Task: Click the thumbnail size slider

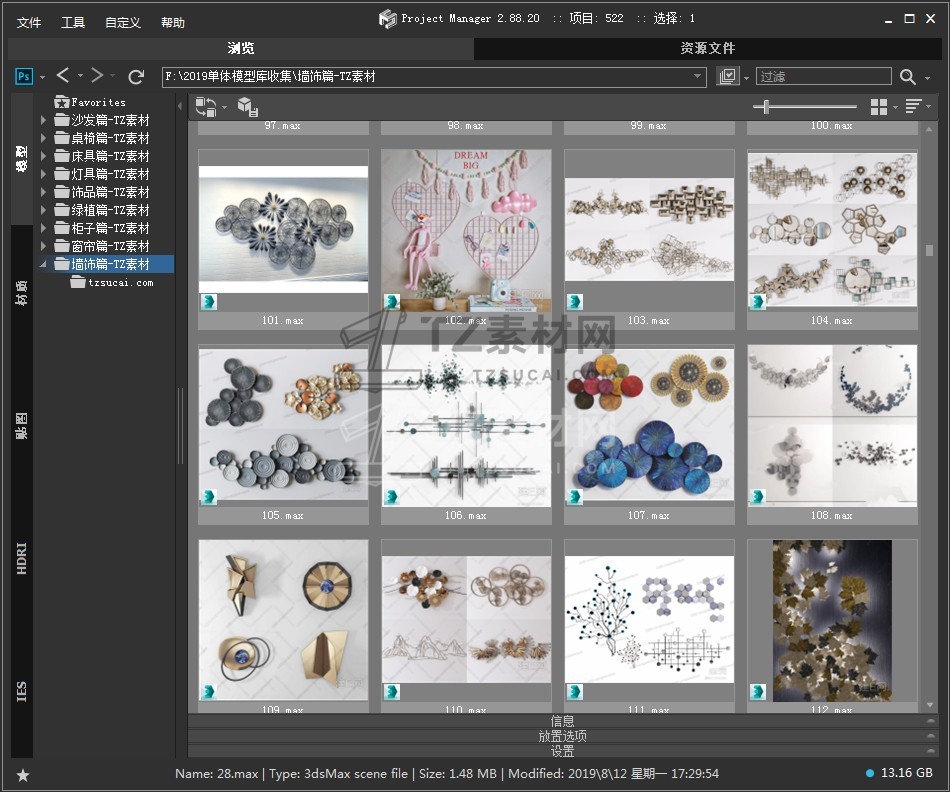Action: click(766, 106)
